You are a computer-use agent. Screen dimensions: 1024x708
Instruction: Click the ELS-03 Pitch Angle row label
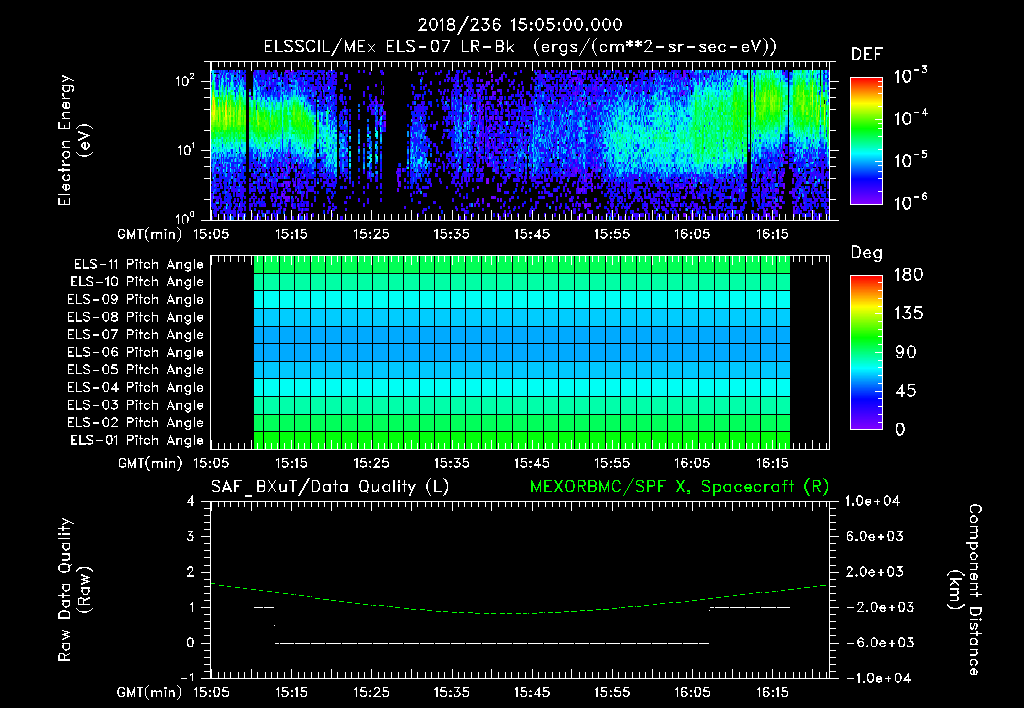pyautogui.click(x=135, y=405)
